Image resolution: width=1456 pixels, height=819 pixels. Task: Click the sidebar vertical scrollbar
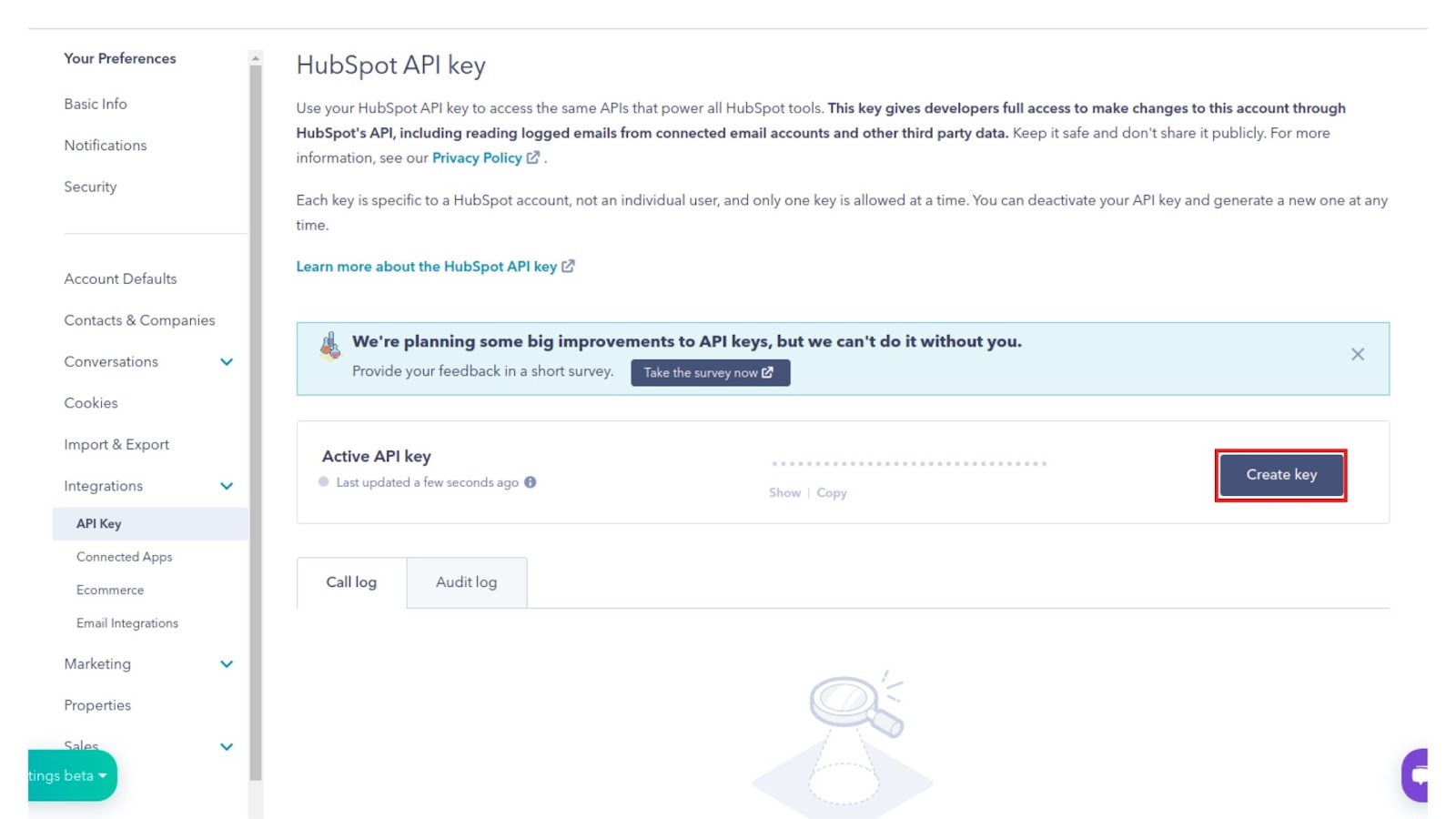tap(256, 423)
